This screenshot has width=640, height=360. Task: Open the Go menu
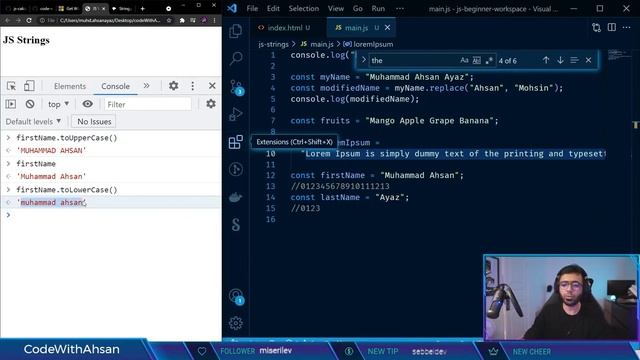(x=358, y=8)
